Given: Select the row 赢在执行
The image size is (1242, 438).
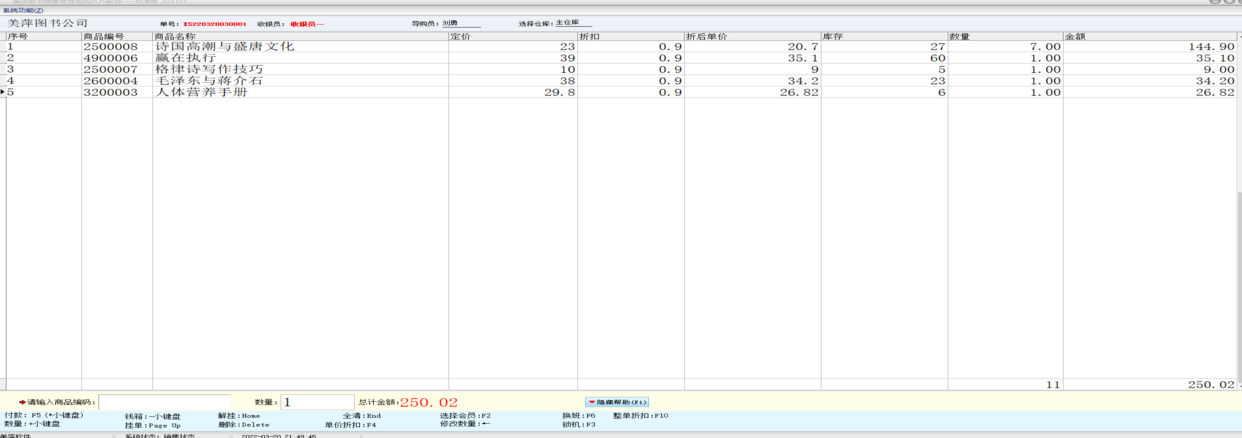Looking at the screenshot, I should pyautogui.click(x=620, y=58).
